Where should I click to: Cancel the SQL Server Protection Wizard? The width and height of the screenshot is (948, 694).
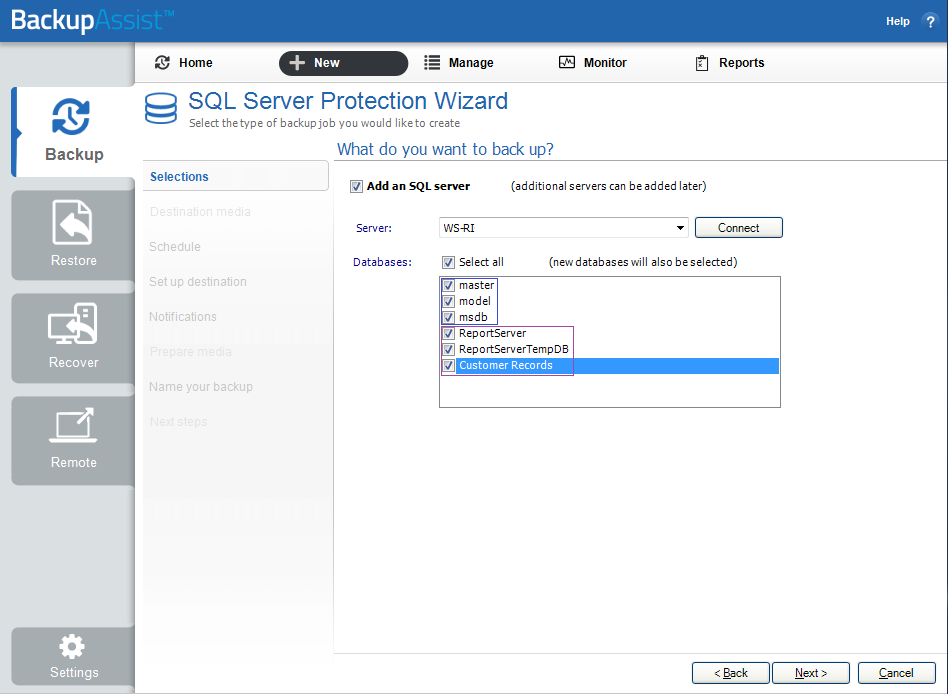click(x=897, y=673)
